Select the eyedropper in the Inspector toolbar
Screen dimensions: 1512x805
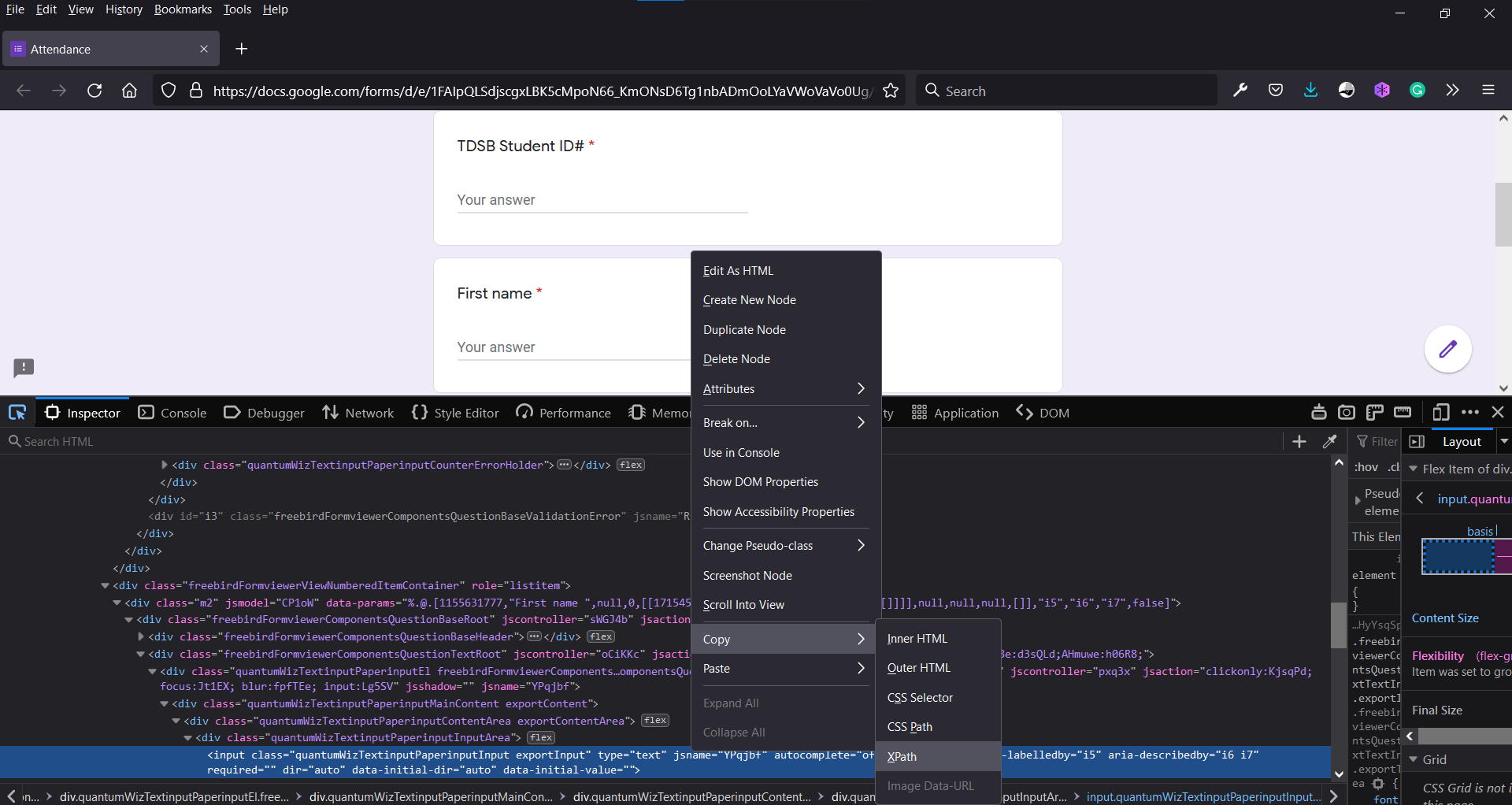1330,441
